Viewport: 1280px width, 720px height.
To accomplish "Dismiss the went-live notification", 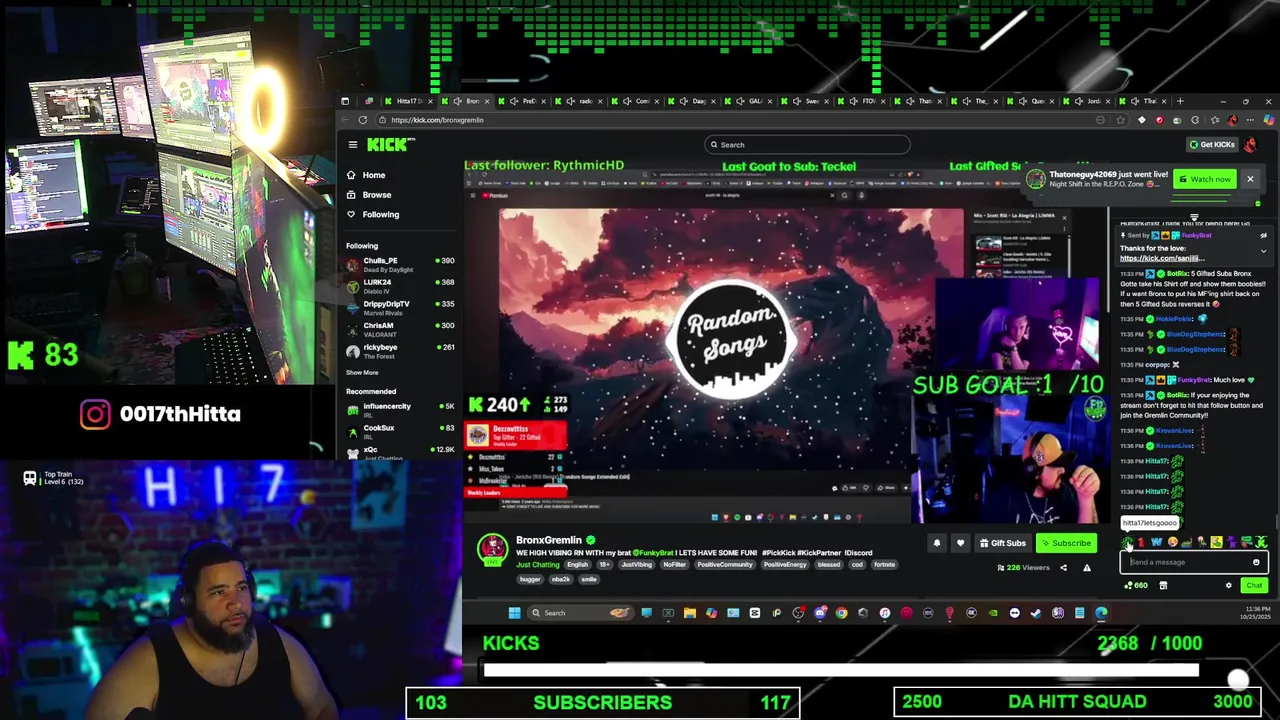I will [1250, 179].
